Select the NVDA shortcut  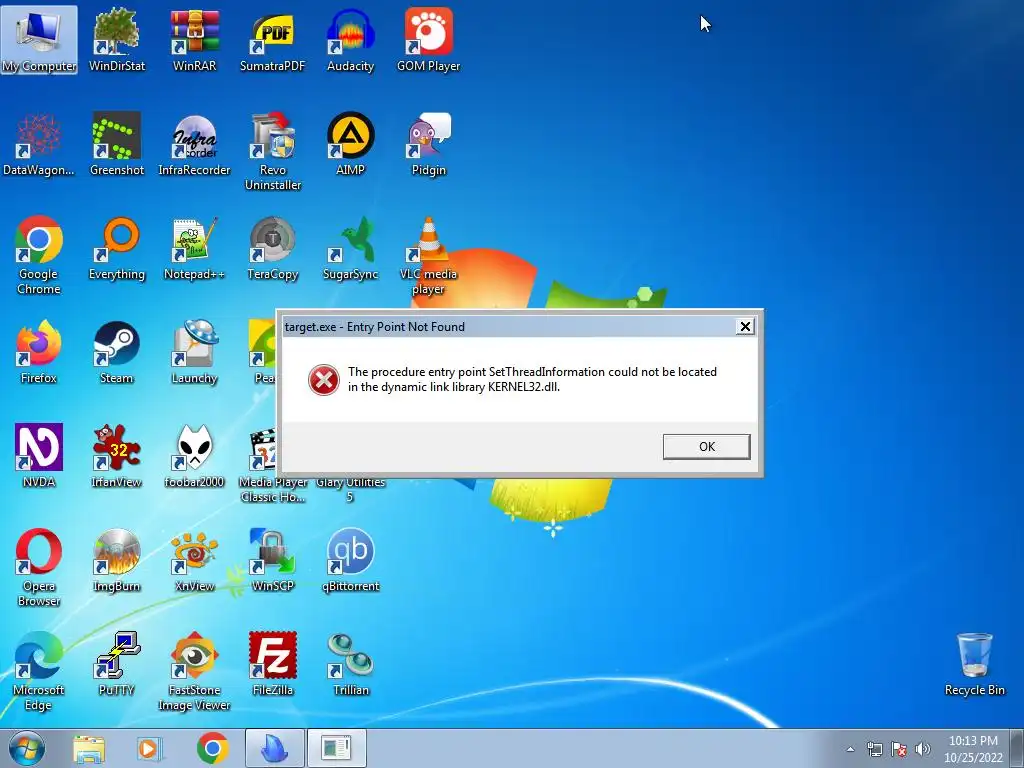coord(39,456)
